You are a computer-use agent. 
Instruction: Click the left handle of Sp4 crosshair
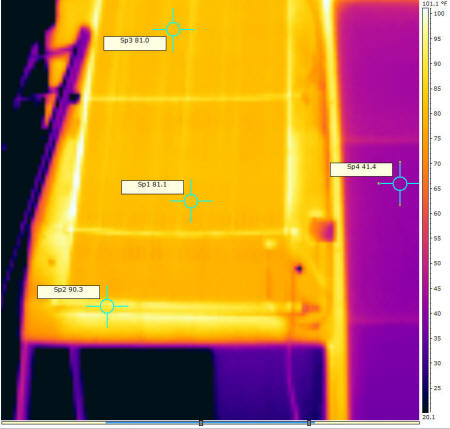pos(379,184)
